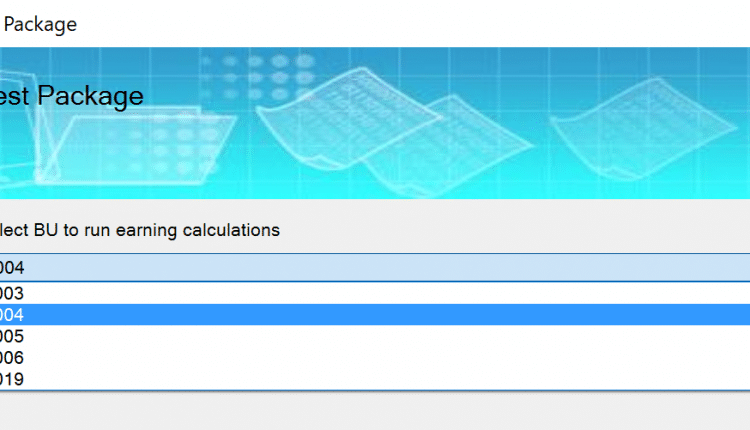
Task: Select the 003 option in the BU list
Action: tap(14, 293)
